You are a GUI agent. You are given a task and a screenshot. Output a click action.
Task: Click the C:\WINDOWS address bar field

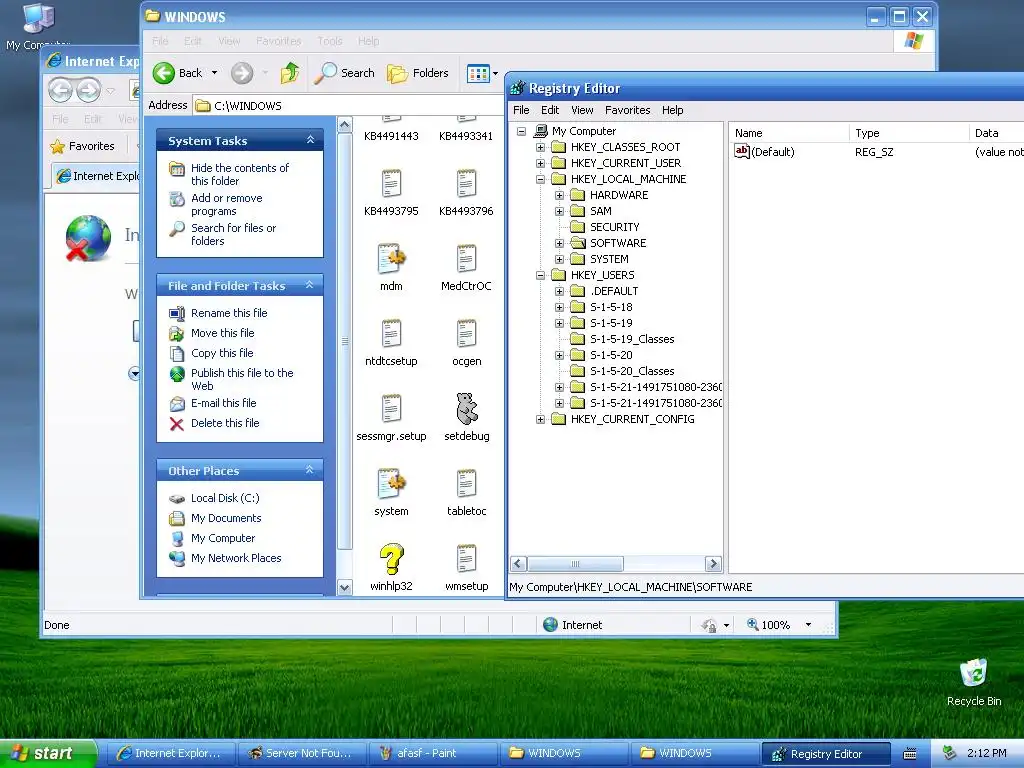(348, 106)
